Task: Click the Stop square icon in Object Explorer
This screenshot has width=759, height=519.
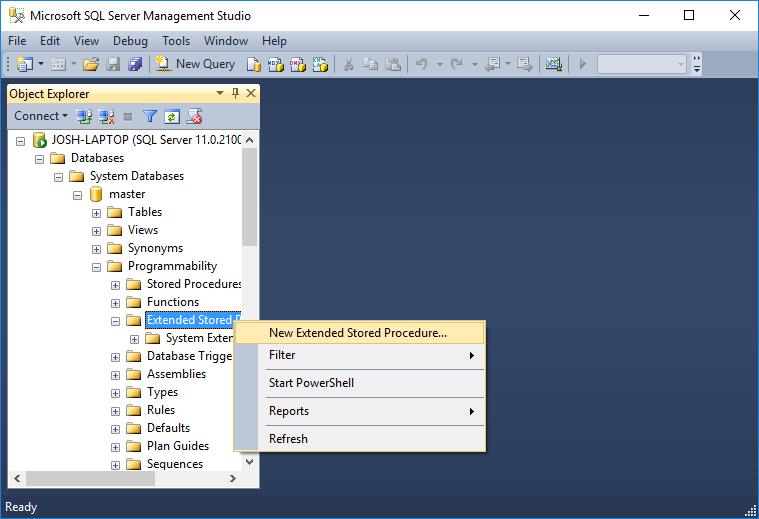Action: (x=128, y=116)
